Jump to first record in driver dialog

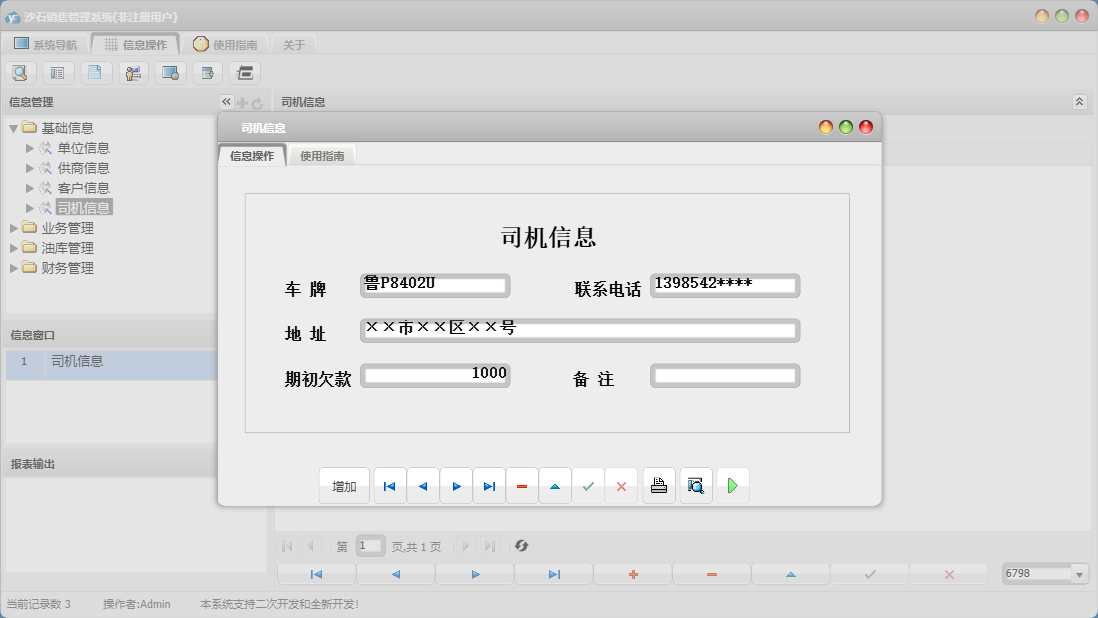tap(389, 485)
